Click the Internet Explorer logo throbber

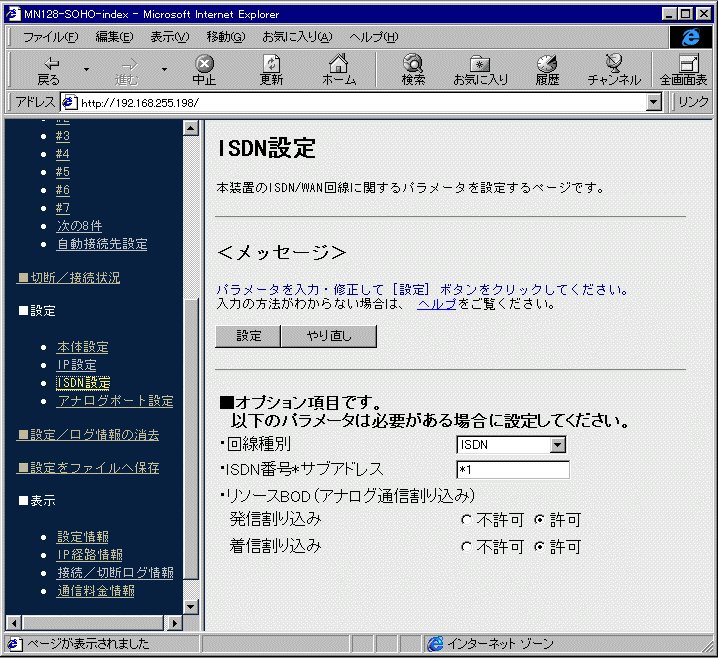tap(691, 37)
